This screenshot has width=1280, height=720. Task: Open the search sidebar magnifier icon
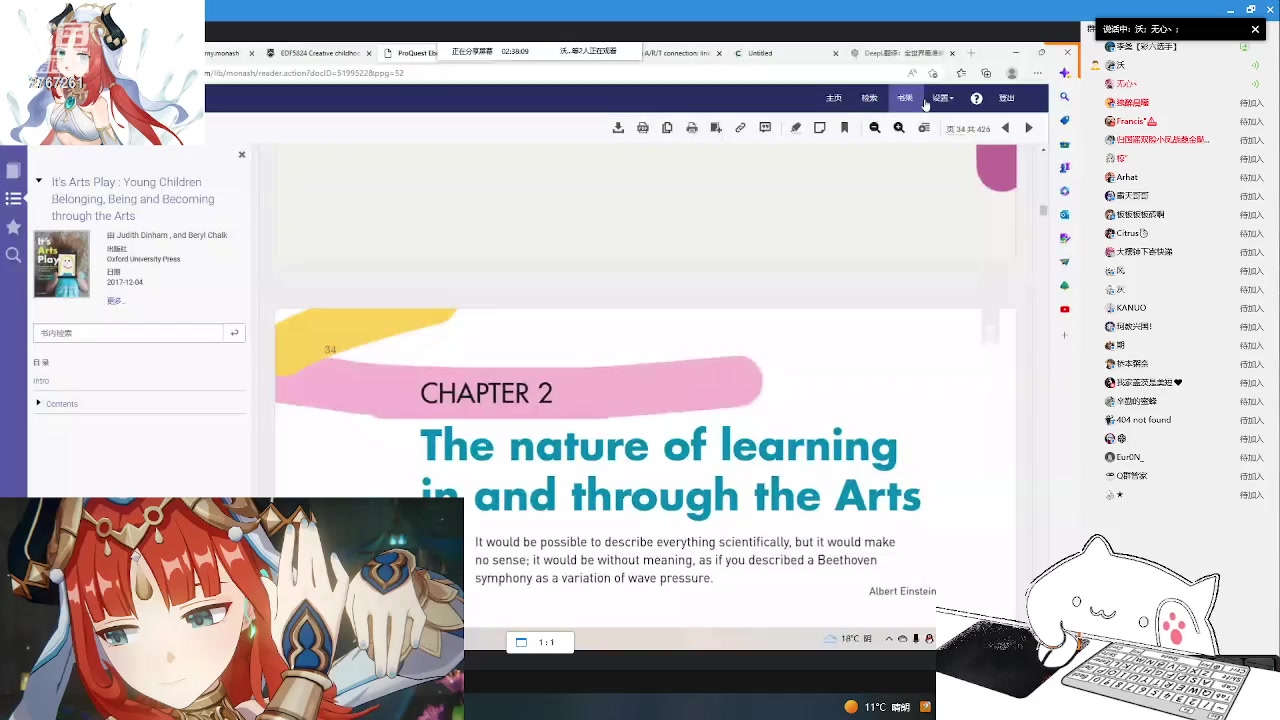click(x=13, y=255)
